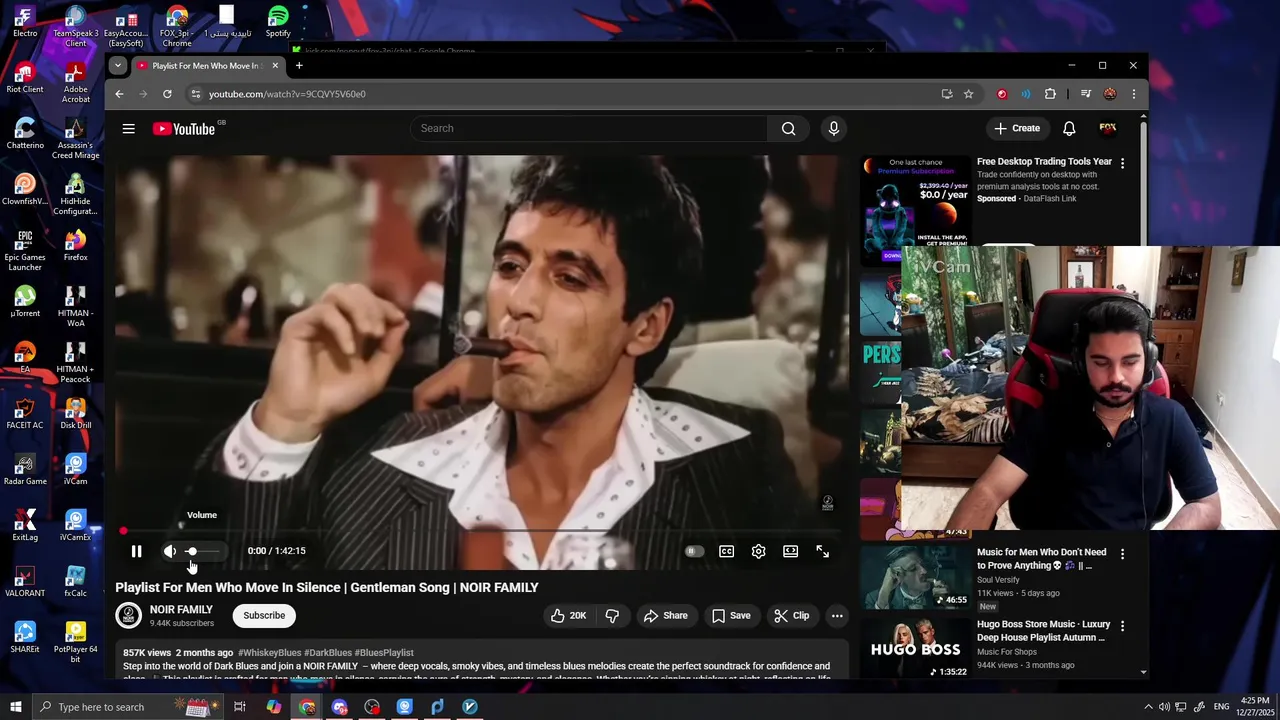
Task: Open Disk Drill desktop icon
Action: [x=75, y=413]
